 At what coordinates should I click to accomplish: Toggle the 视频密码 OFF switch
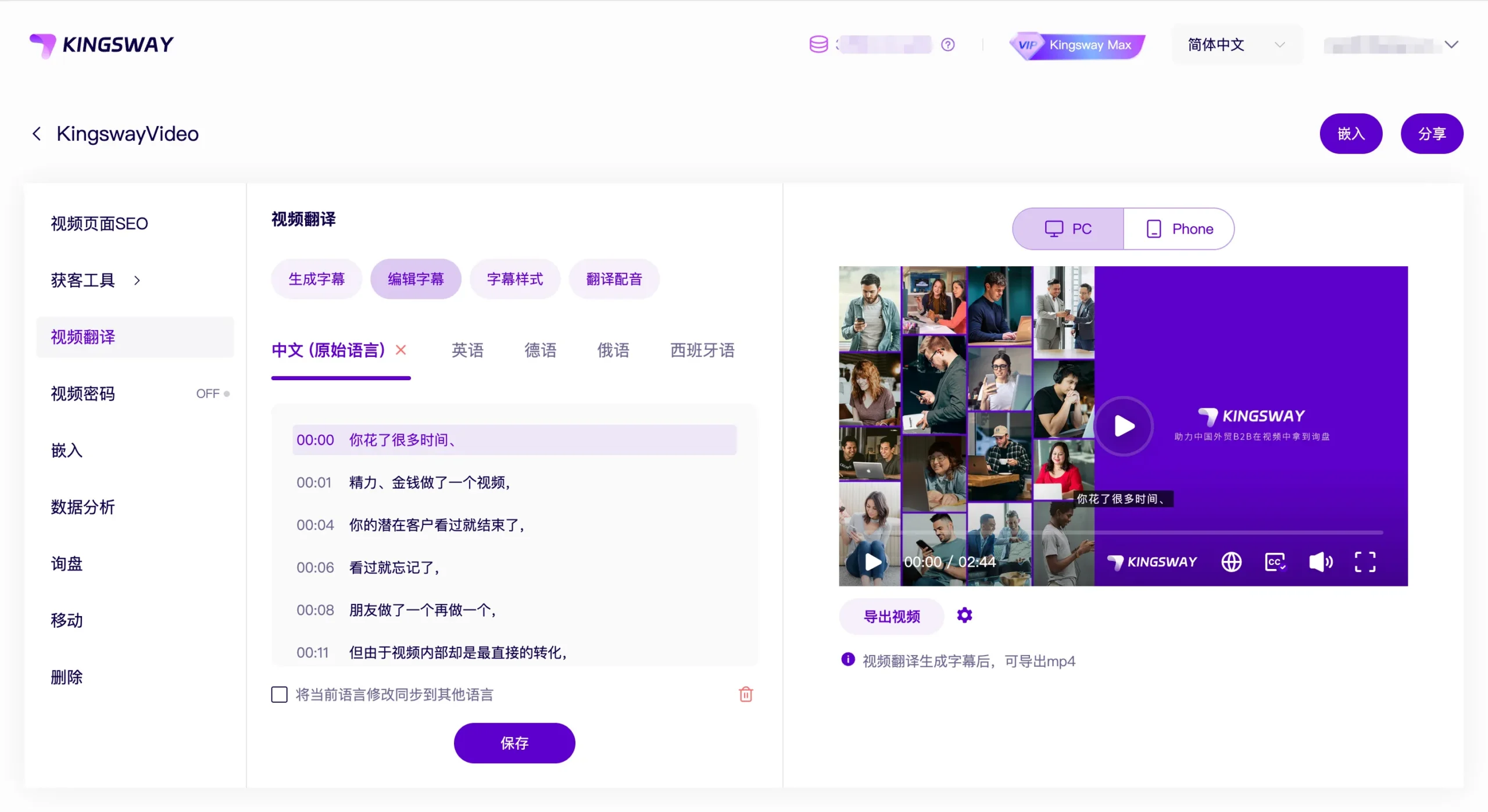(213, 394)
